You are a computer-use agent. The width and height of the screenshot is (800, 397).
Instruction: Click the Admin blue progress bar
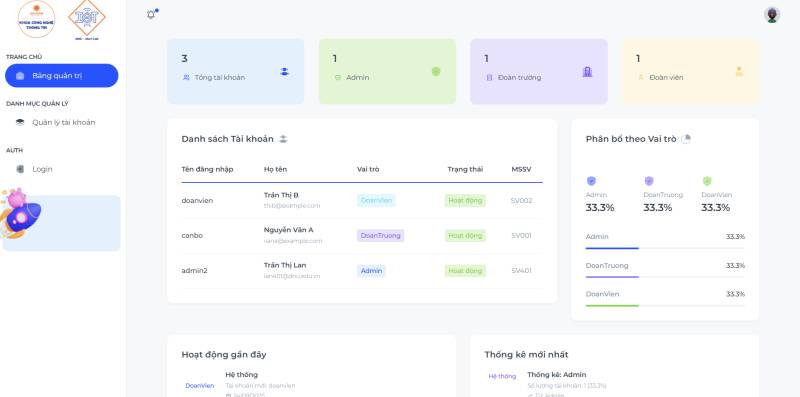(x=612, y=249)
